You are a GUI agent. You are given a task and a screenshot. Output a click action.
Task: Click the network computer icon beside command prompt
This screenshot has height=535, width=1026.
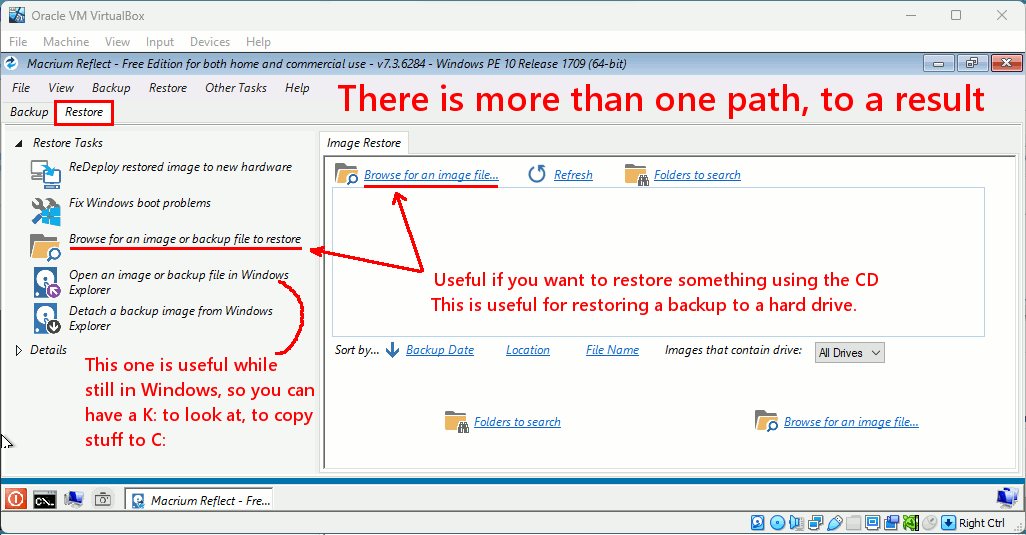click(x=73, y=500)
